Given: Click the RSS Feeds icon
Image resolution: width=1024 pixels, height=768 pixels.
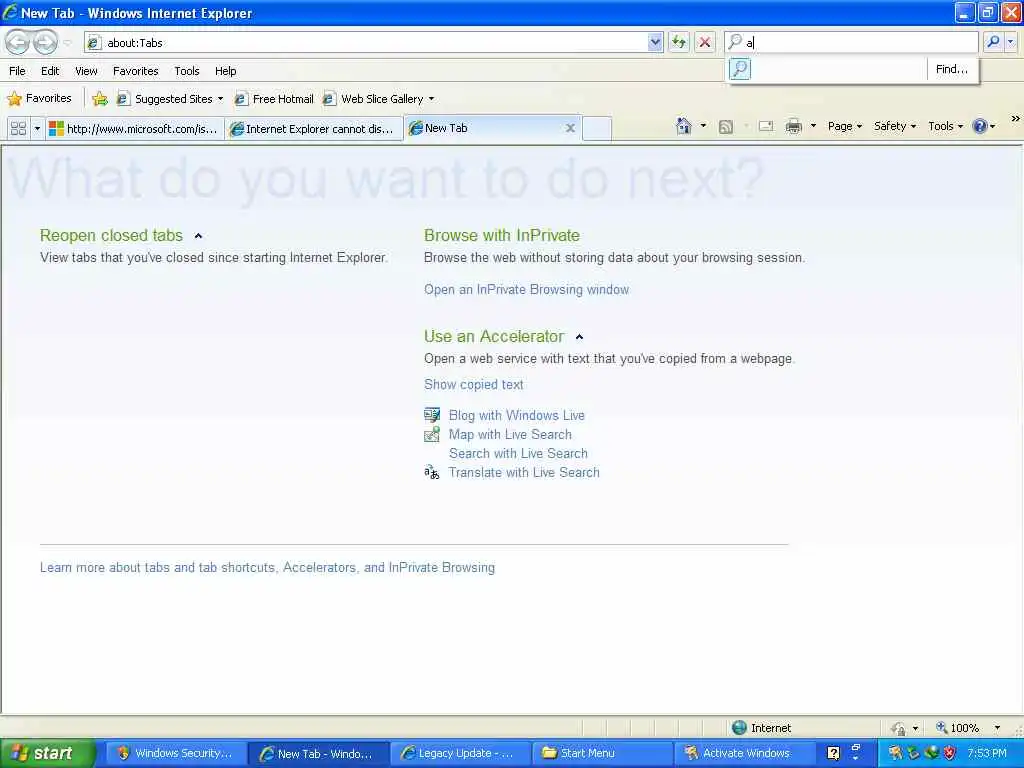Looking at the screenshot, I should click(726, 127).
